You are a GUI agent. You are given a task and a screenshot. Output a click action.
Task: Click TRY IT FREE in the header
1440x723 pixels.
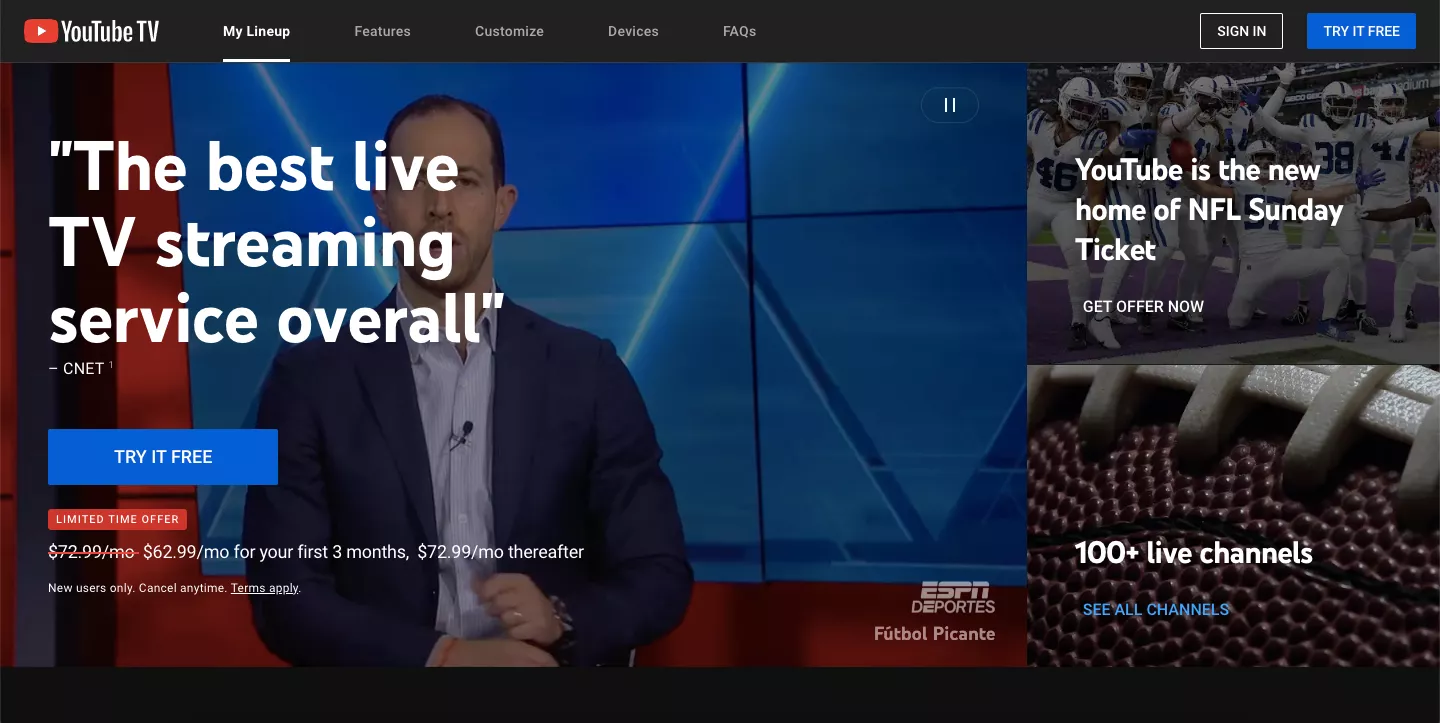[1361, 31]
